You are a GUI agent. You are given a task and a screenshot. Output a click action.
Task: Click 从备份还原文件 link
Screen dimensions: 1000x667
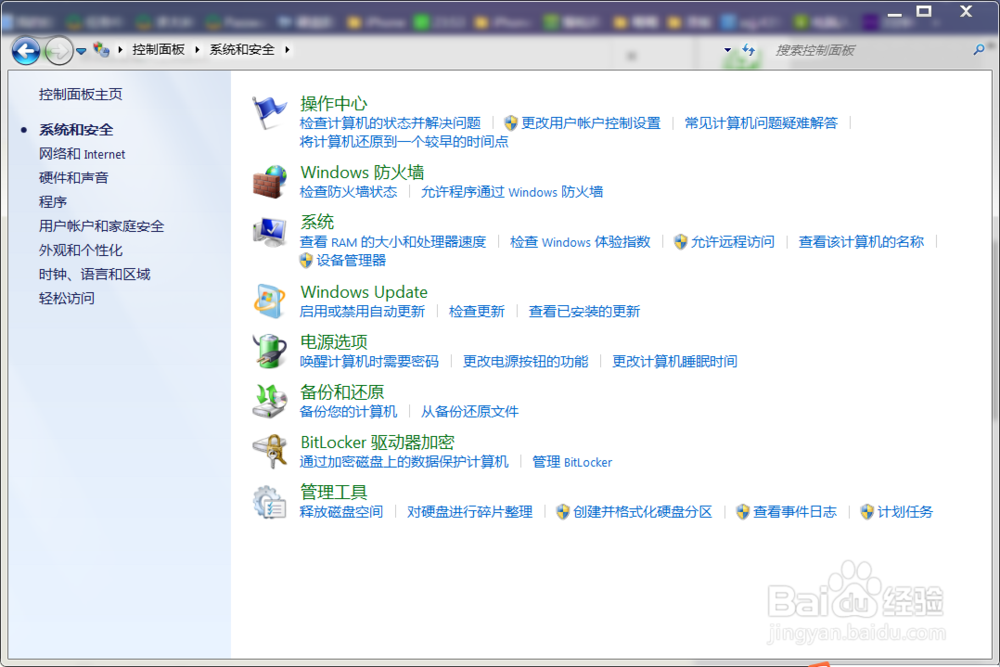click(469, 411)
